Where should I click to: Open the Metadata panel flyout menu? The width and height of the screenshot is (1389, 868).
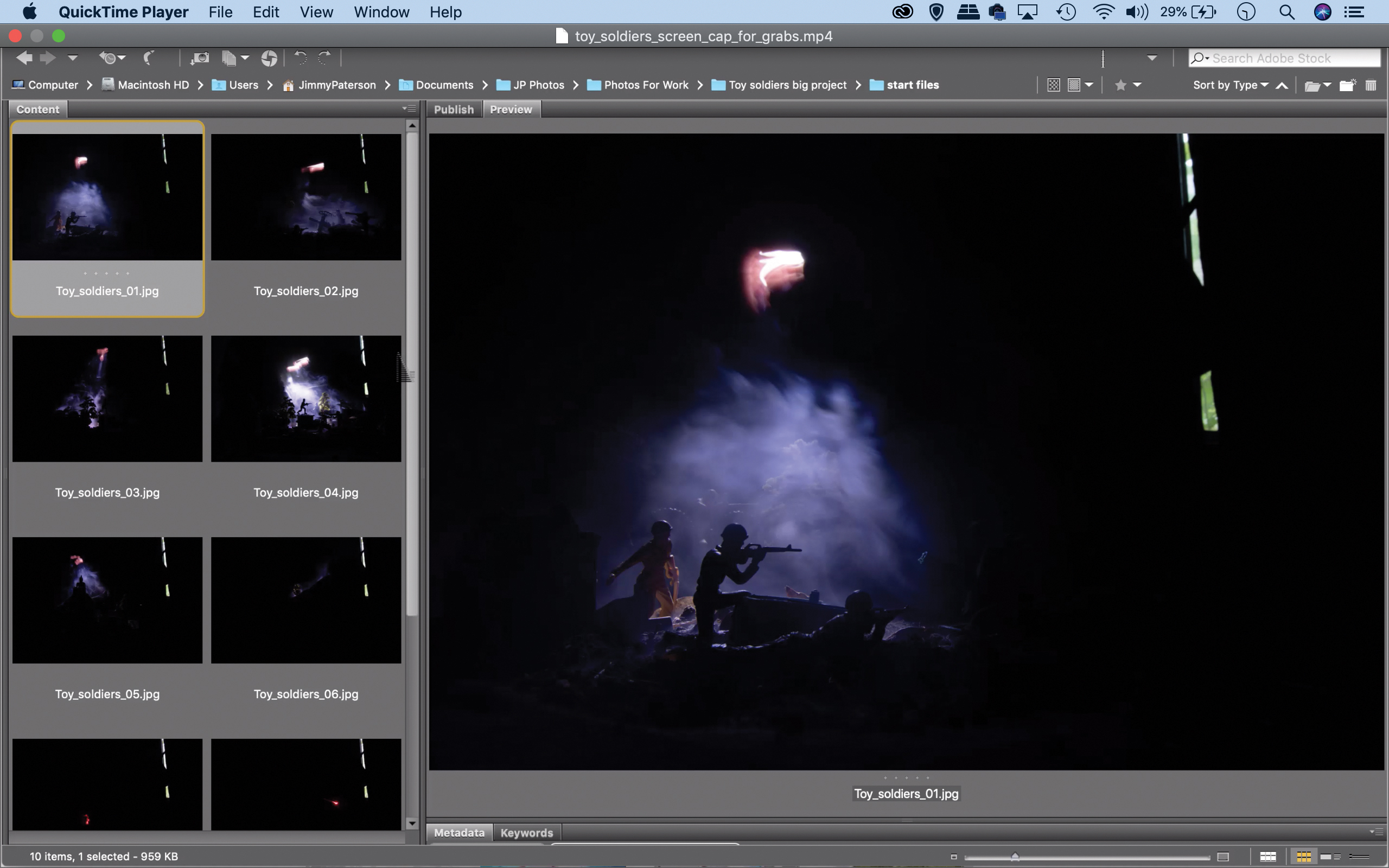tap(1375, 831)
